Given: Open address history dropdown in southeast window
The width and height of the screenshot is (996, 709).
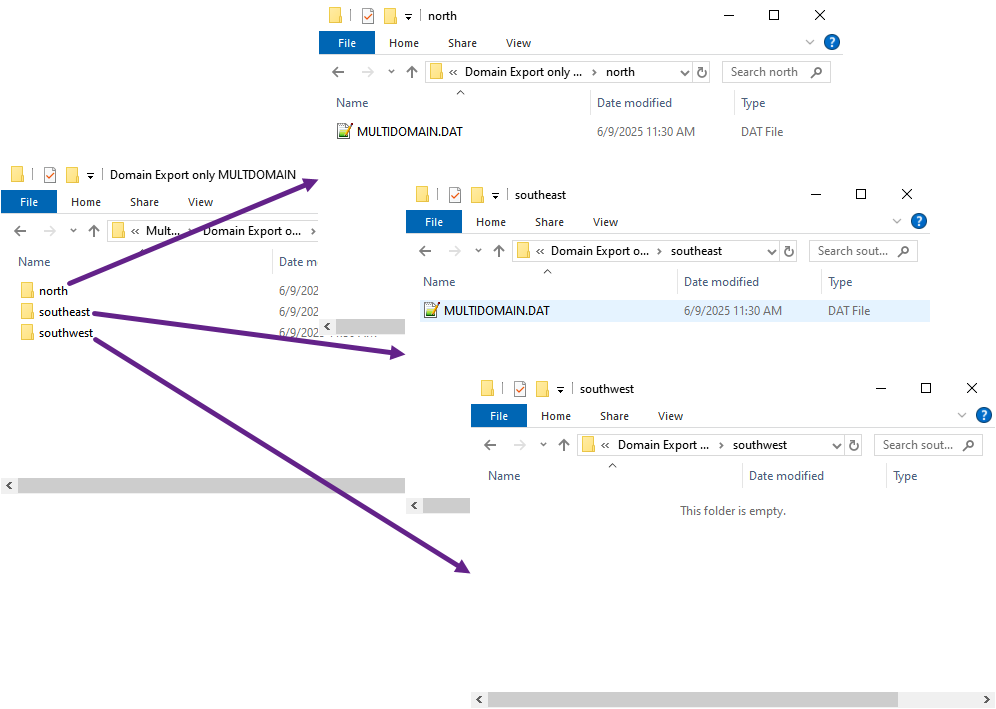Looking at the screenshot, I should [x=771, y=251].
